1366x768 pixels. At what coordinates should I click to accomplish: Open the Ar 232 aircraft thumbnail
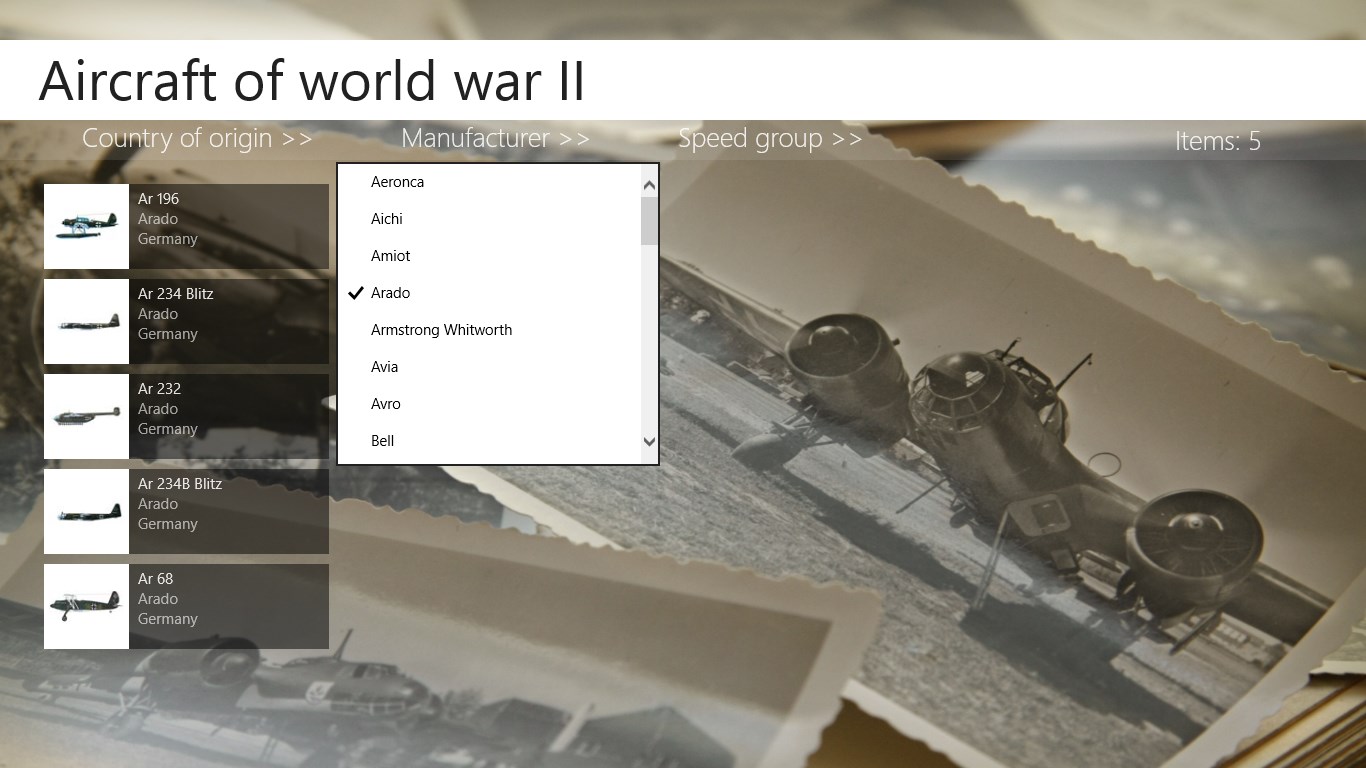click(x=86, y=416)
